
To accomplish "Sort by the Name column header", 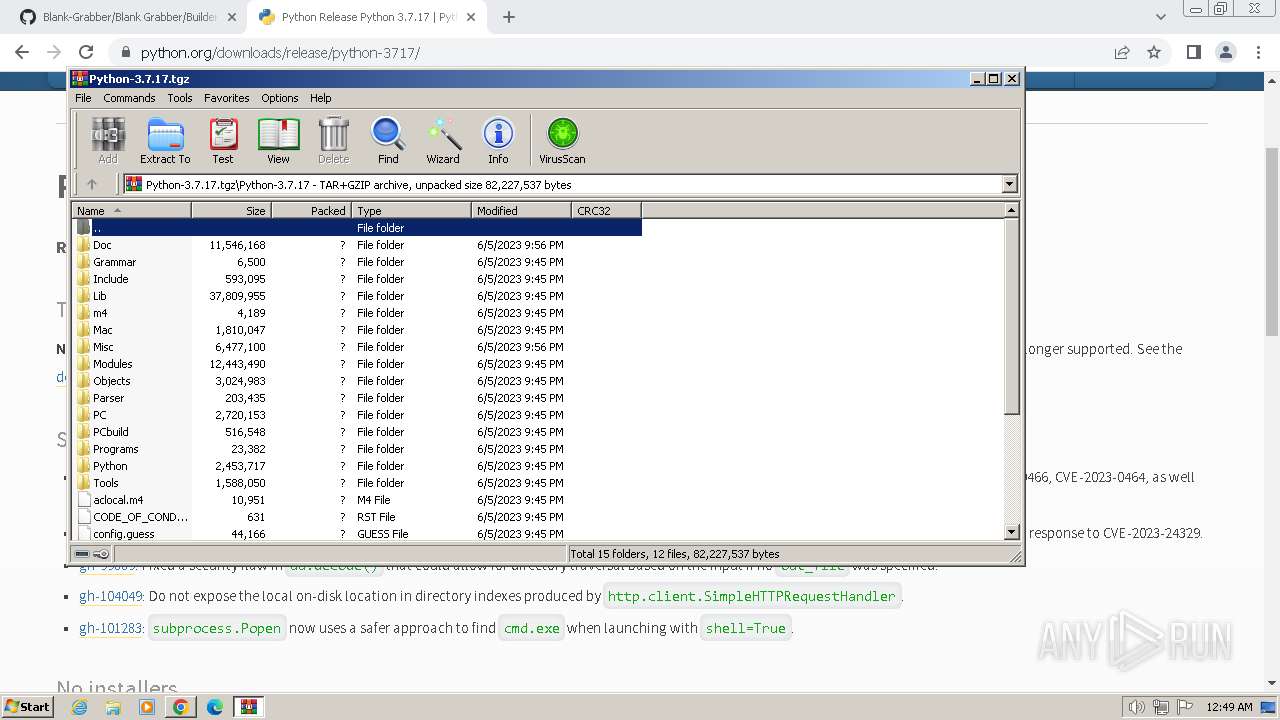I will [x=131, y=210].
